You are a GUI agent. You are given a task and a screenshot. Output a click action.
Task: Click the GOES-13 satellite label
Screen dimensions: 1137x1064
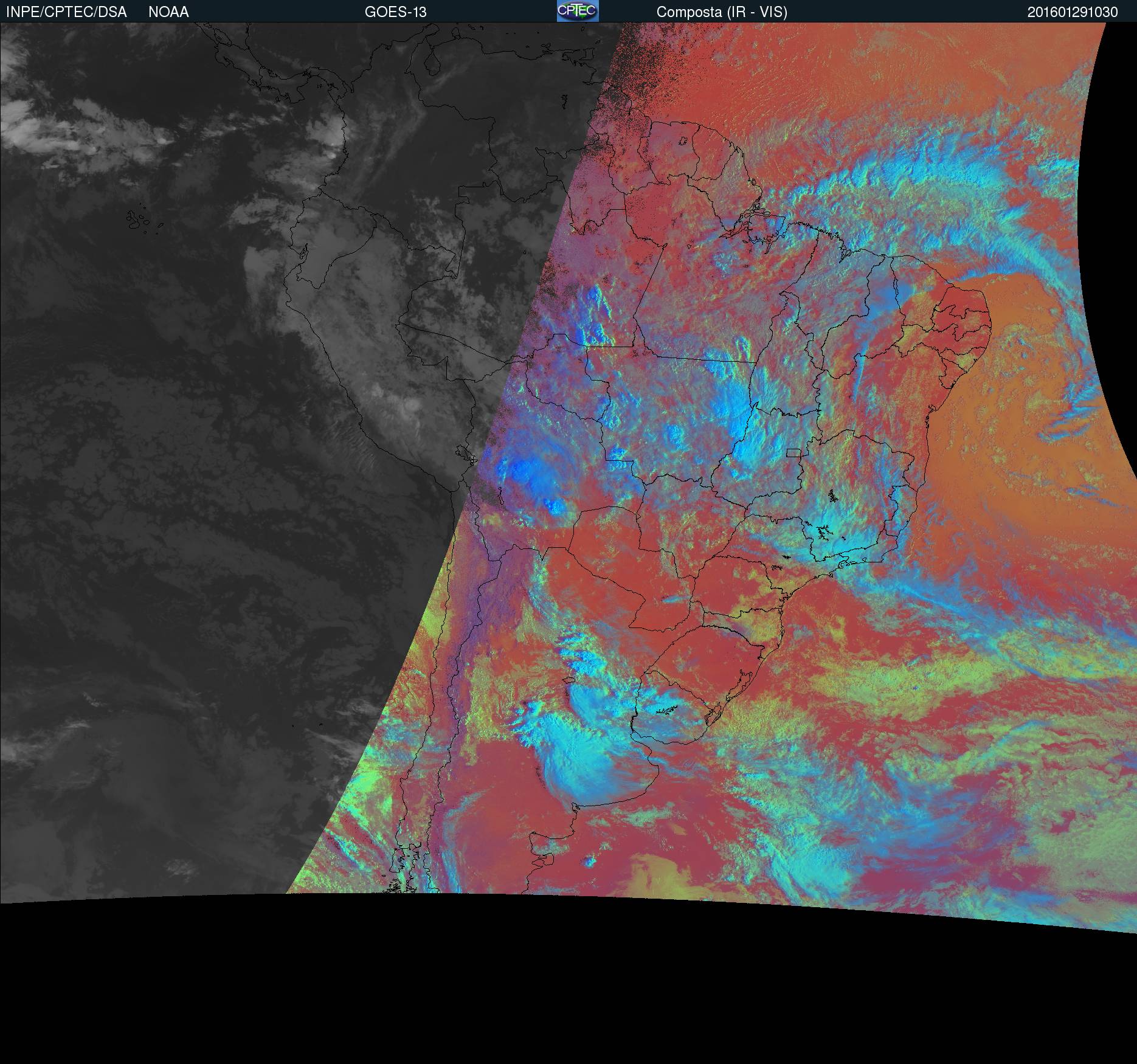[x=395, y=12]
